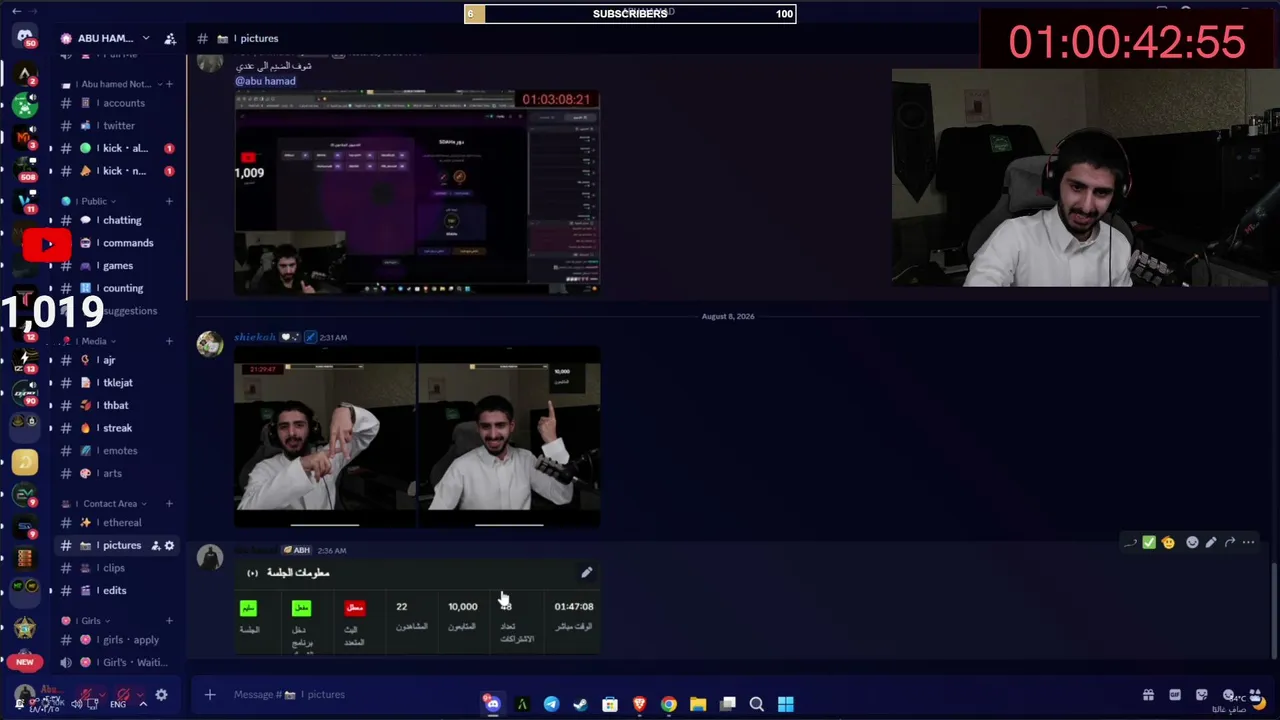Toggle headphone deafen in user panel
The width and height of the screenshot is (1280, 720).
(123, 696)
